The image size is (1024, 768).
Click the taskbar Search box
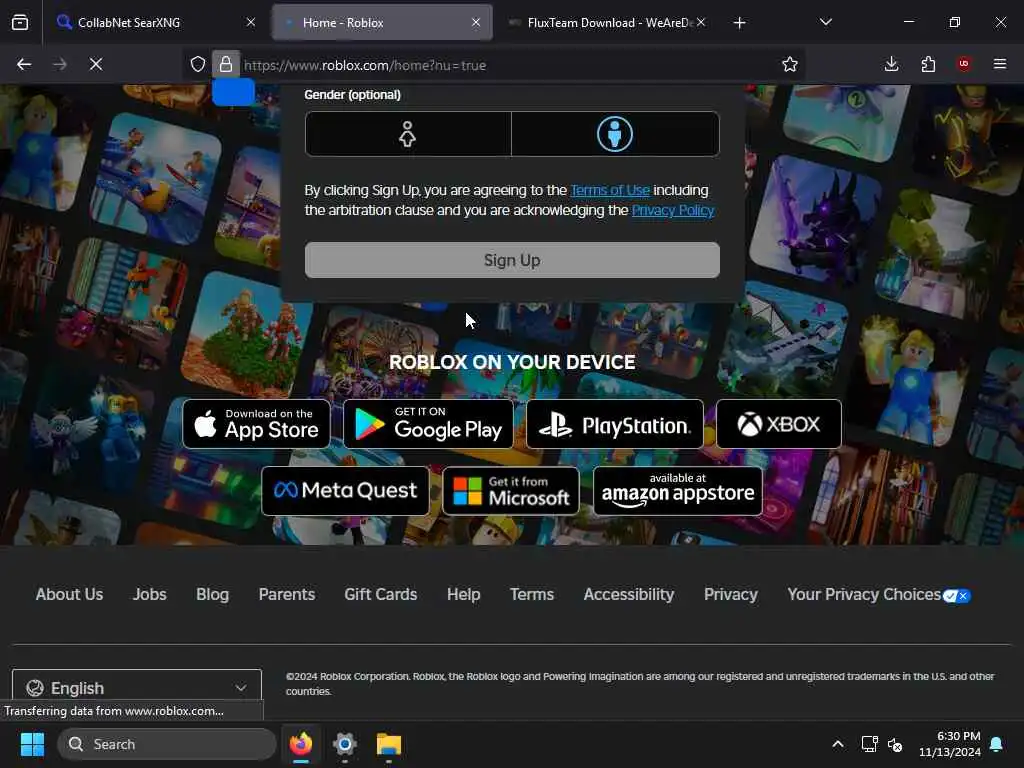point(167,744)
